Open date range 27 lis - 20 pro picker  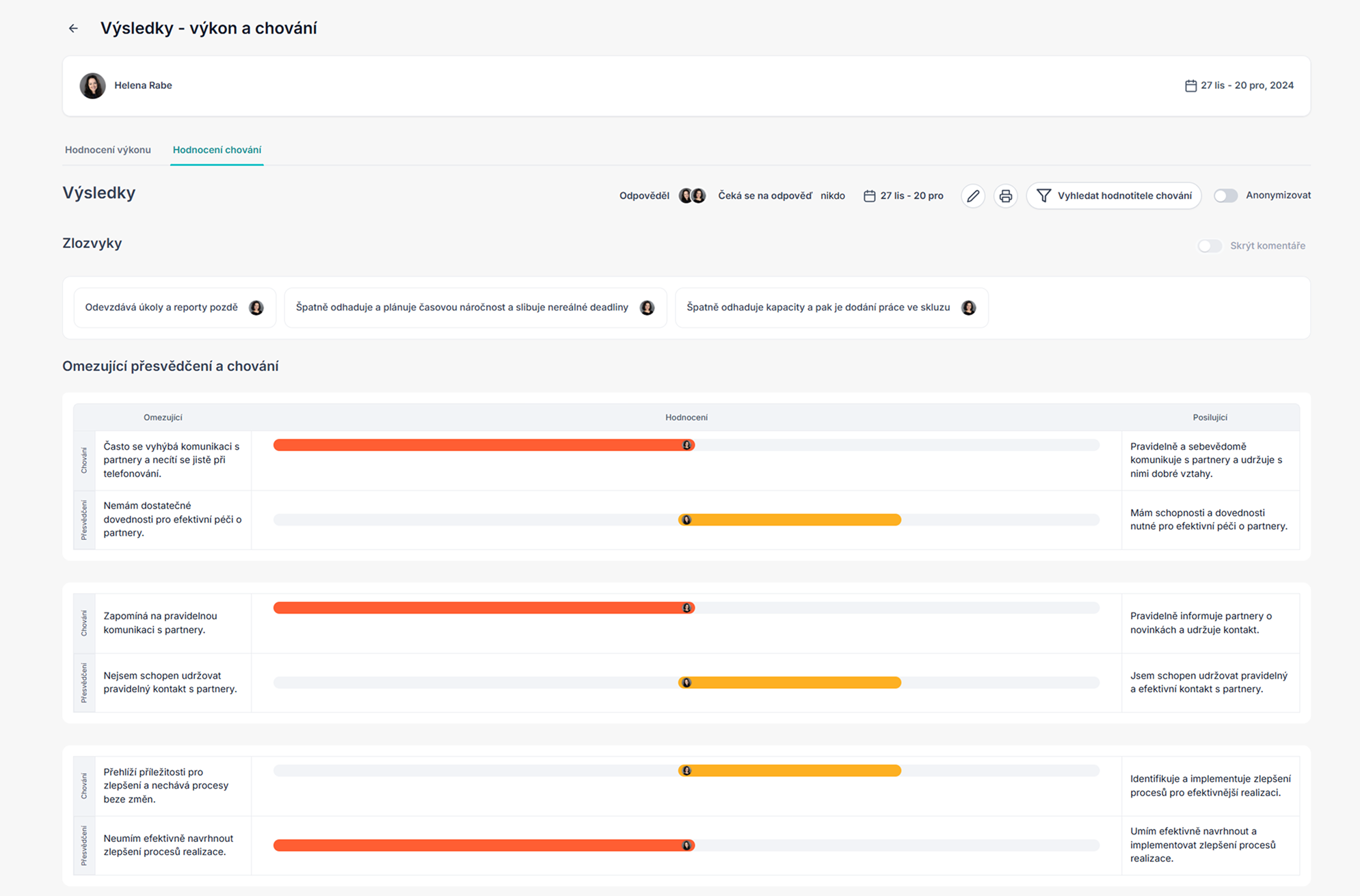click(911, 196)
